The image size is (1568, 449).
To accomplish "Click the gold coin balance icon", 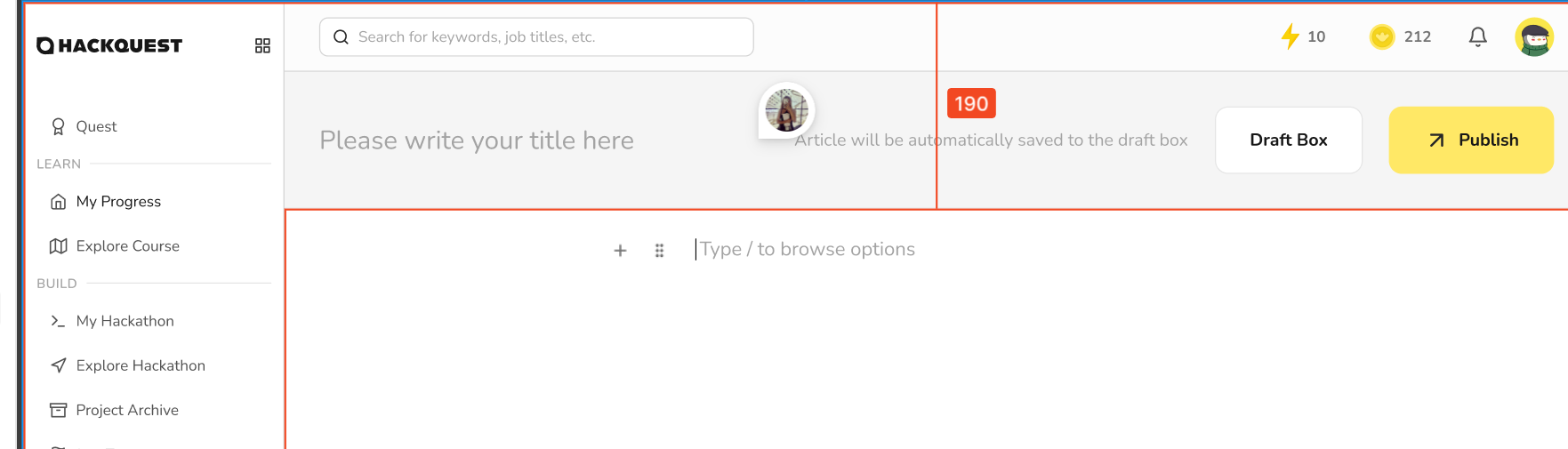I will (x=1382, y=36).
